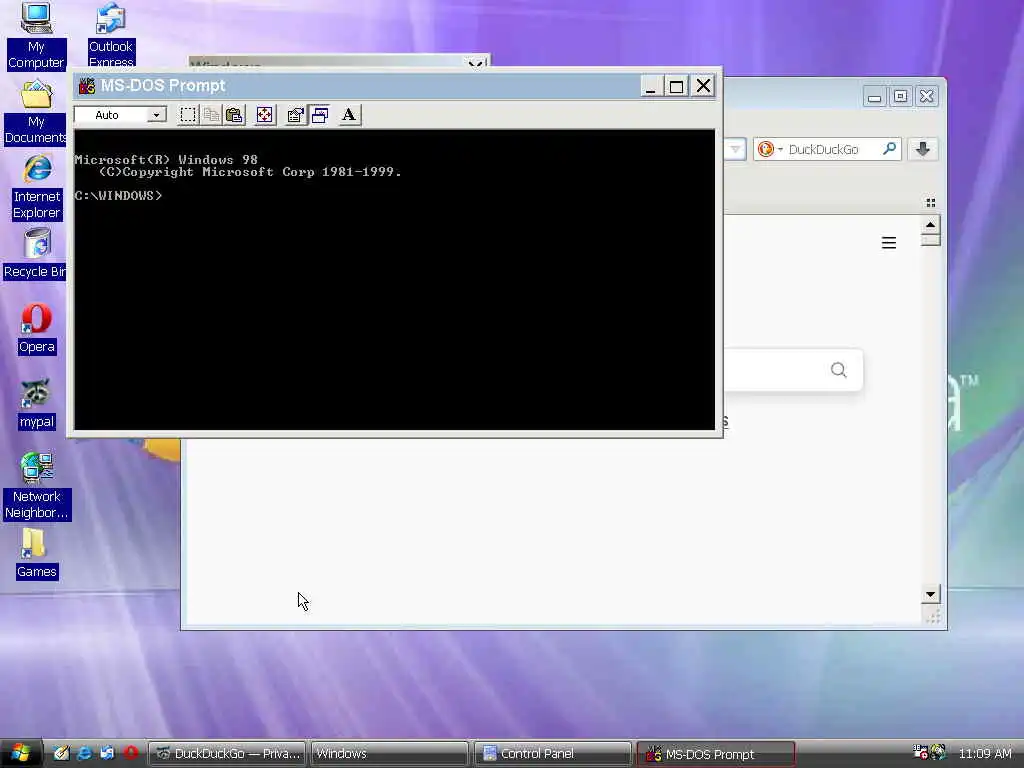Click the Downloads arrow button in browser

point(922,149)
